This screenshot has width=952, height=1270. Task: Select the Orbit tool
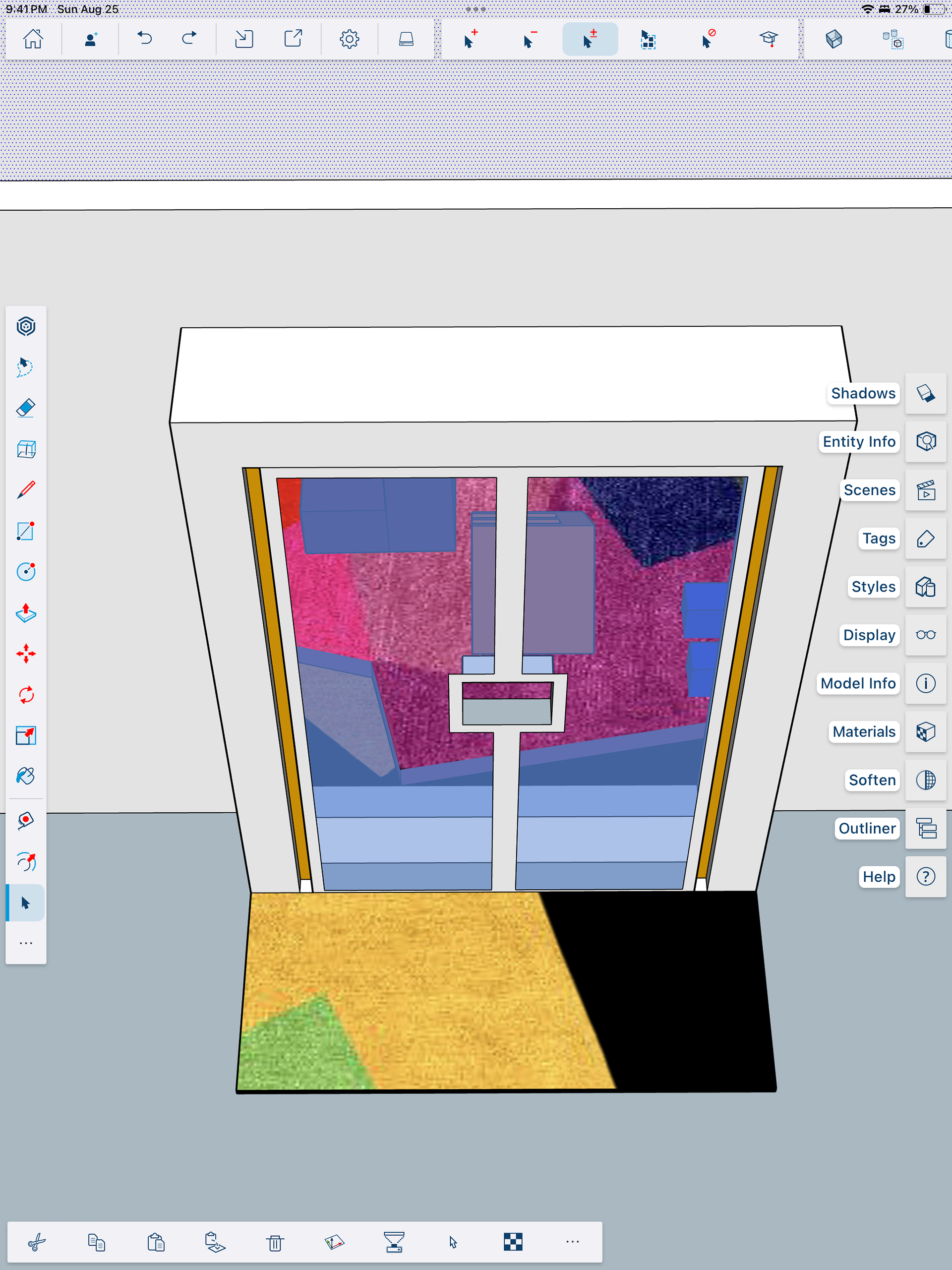point(26,862)
